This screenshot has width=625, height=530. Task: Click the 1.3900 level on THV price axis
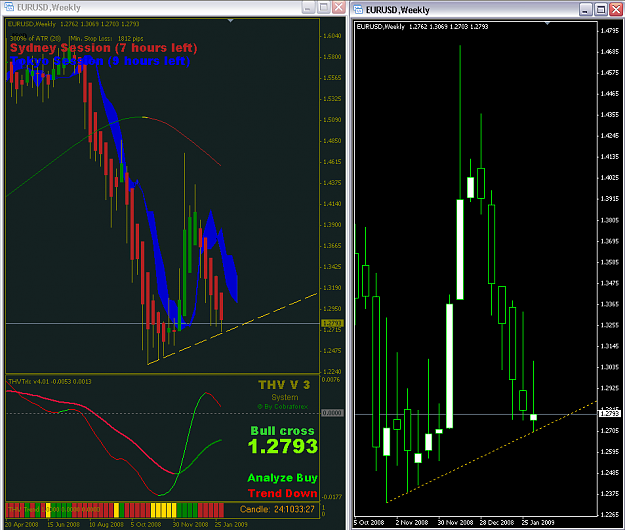331,225
